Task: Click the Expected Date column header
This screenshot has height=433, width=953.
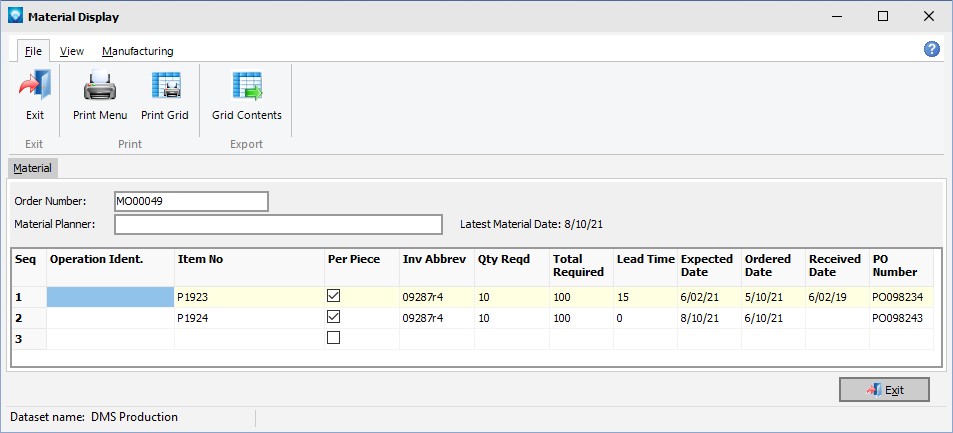Action: [x=708, y=266]
